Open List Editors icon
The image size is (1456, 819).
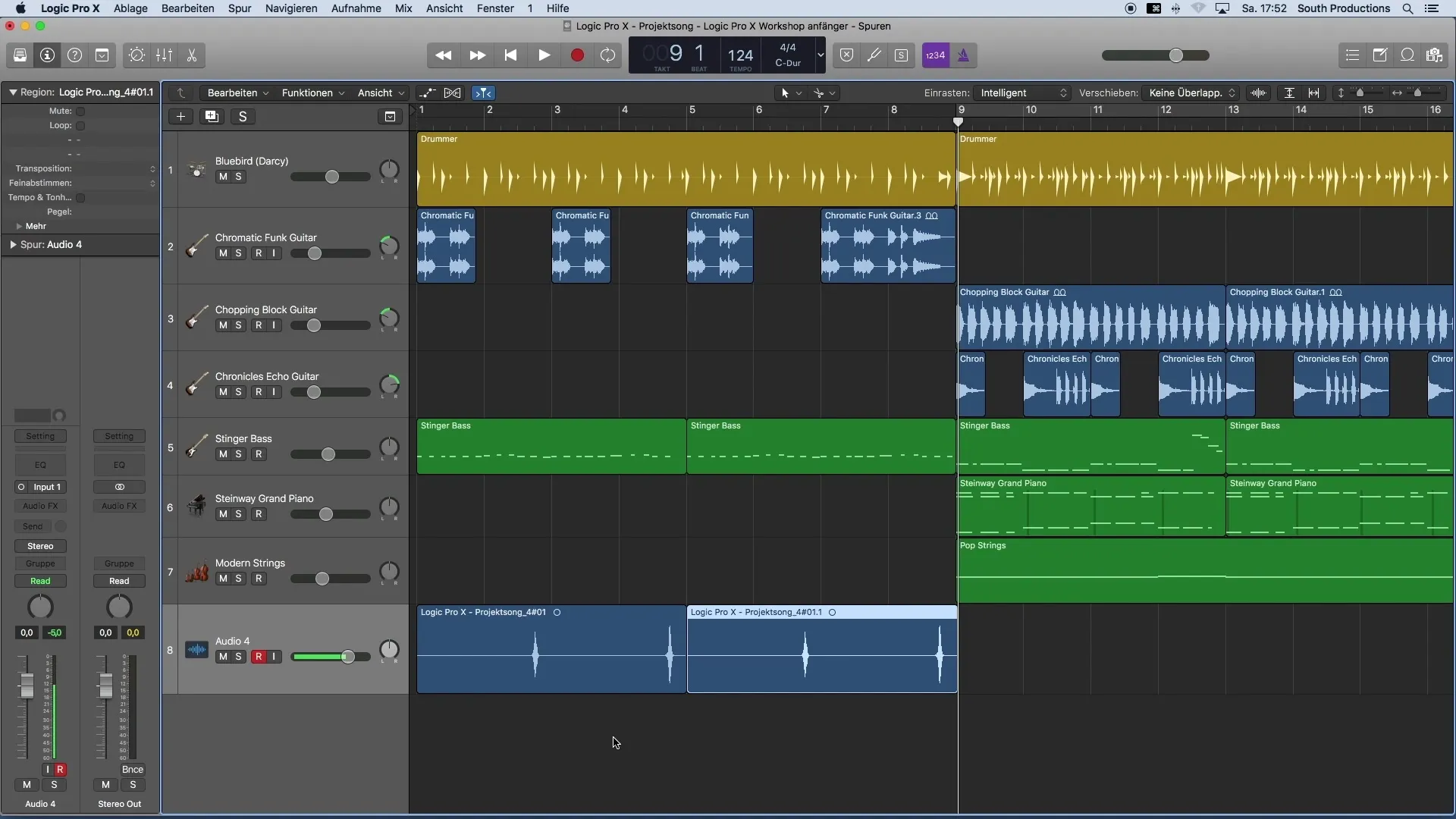coord(1352,55)
